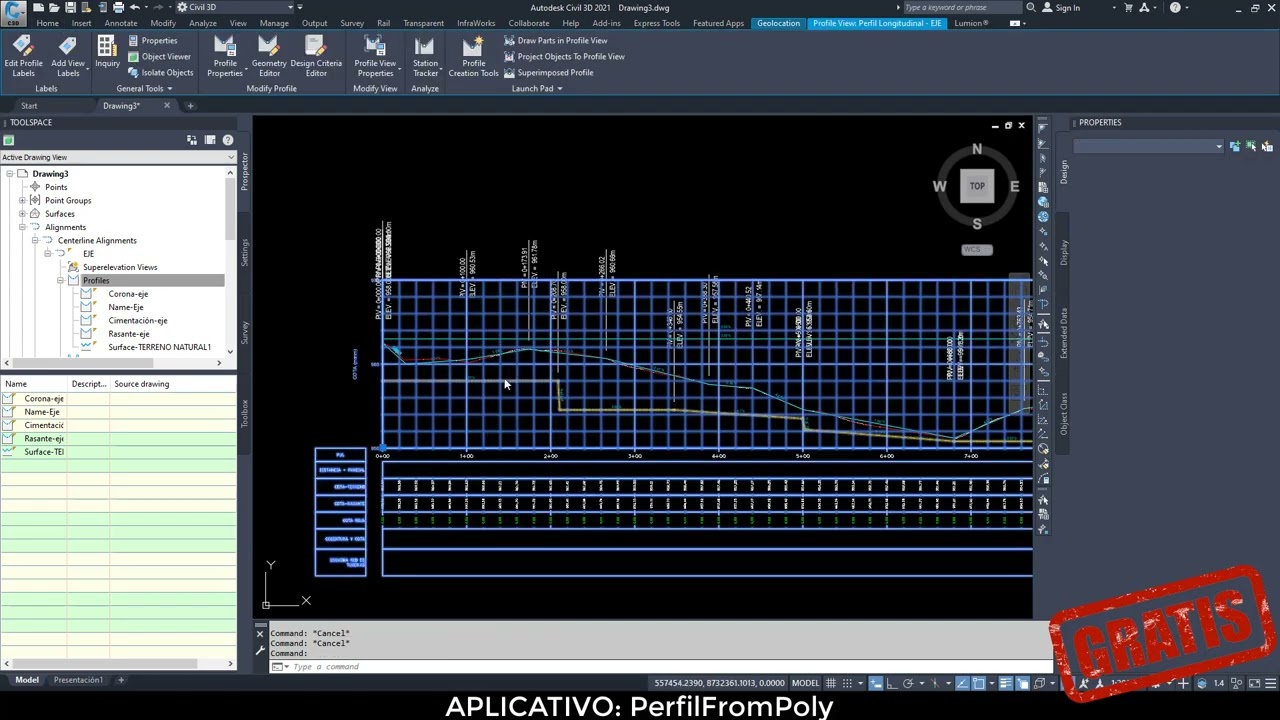1280x720 pixels.
Task: Switch to the Settings tab of Toolspace
Action: pyautogui.click(x=245, y=252)
